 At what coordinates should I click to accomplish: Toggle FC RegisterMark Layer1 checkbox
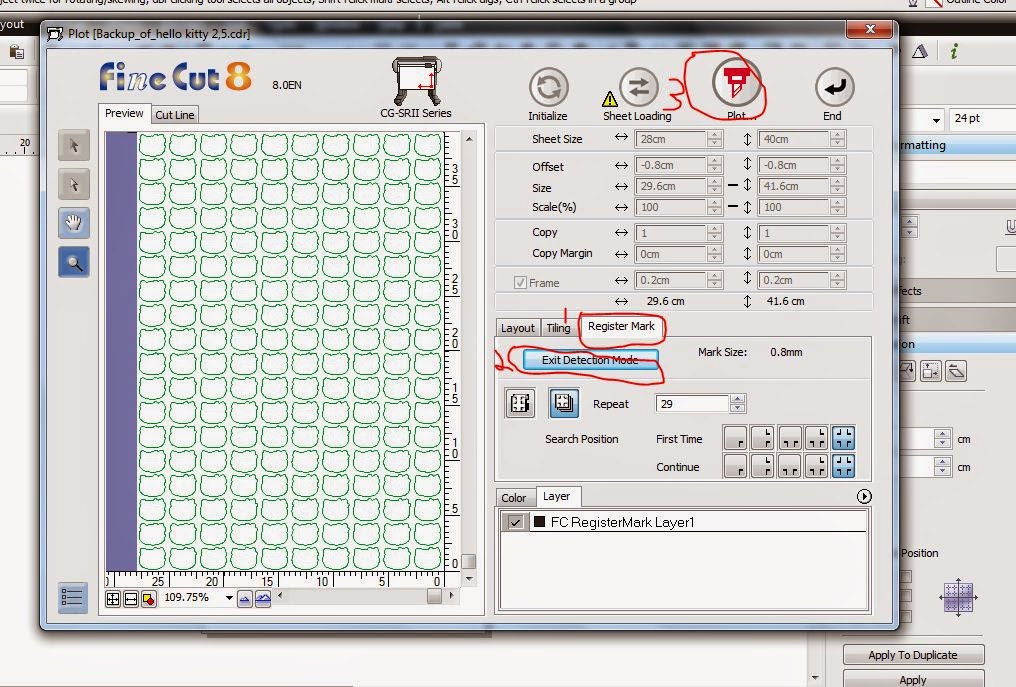tap(515, 522)
